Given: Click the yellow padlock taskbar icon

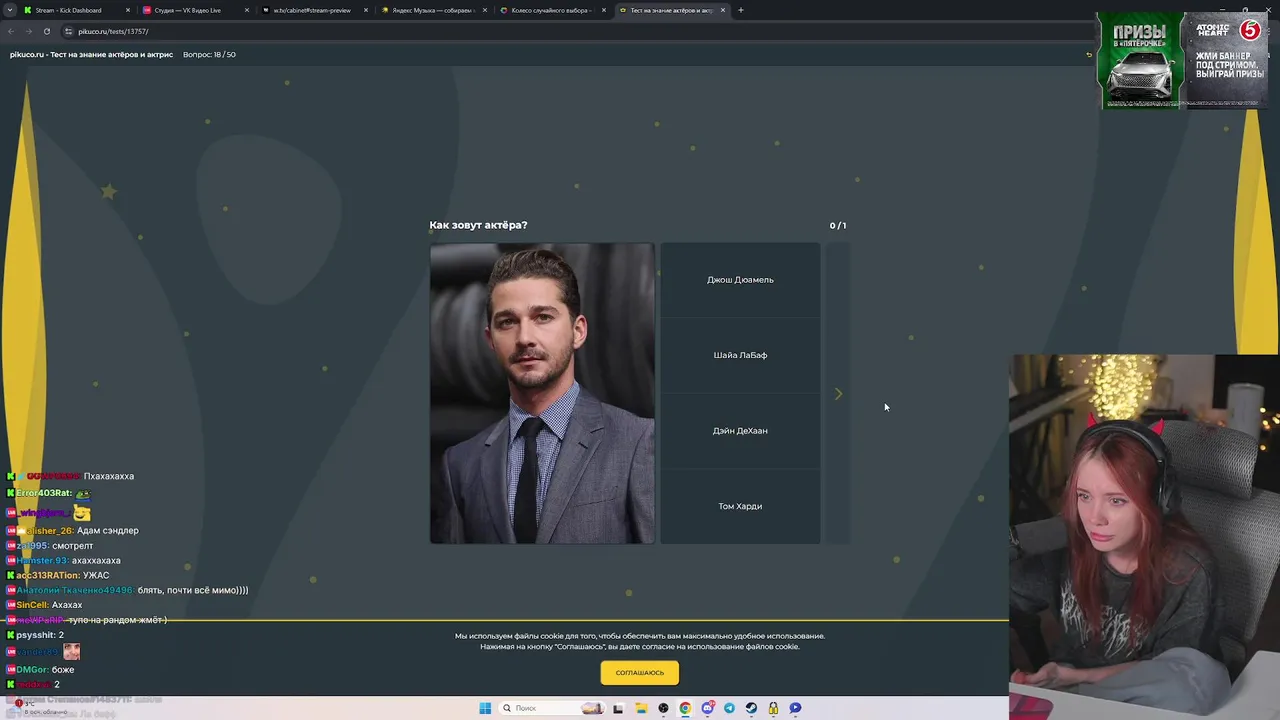Looking at the screenshot, I should [x=773, y=708].
